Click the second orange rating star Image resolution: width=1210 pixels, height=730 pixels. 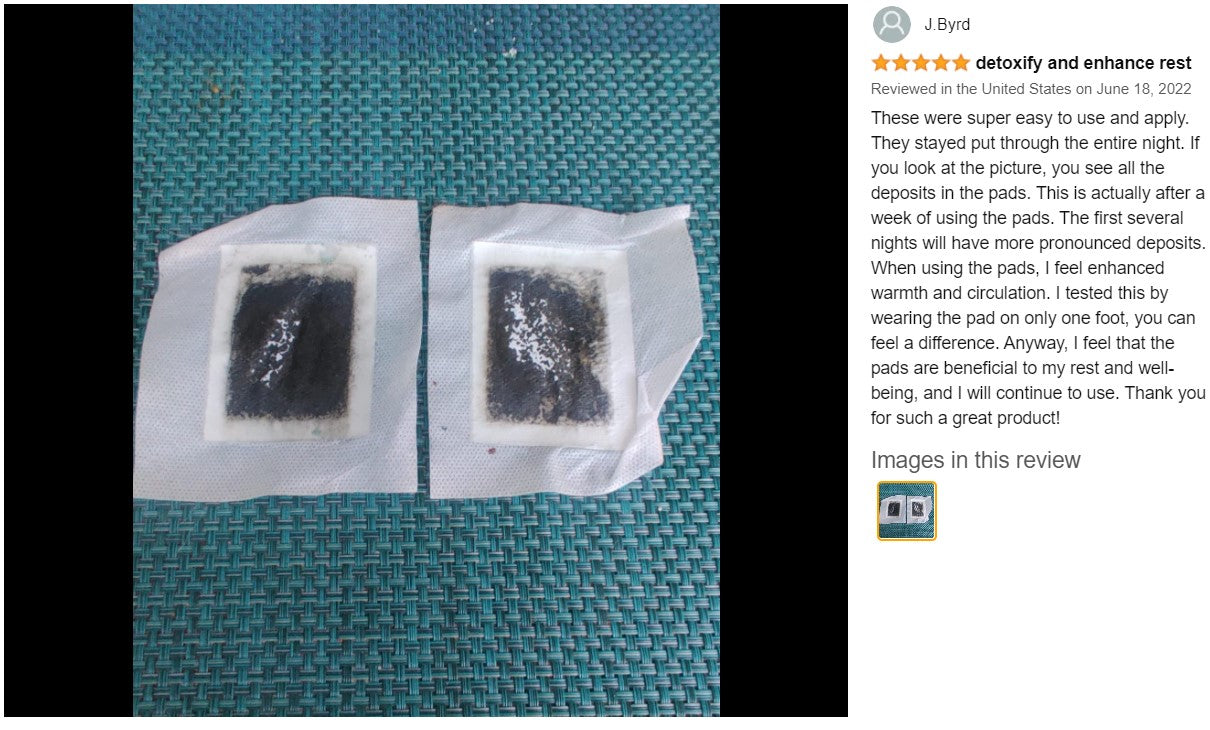click(901, 63)
